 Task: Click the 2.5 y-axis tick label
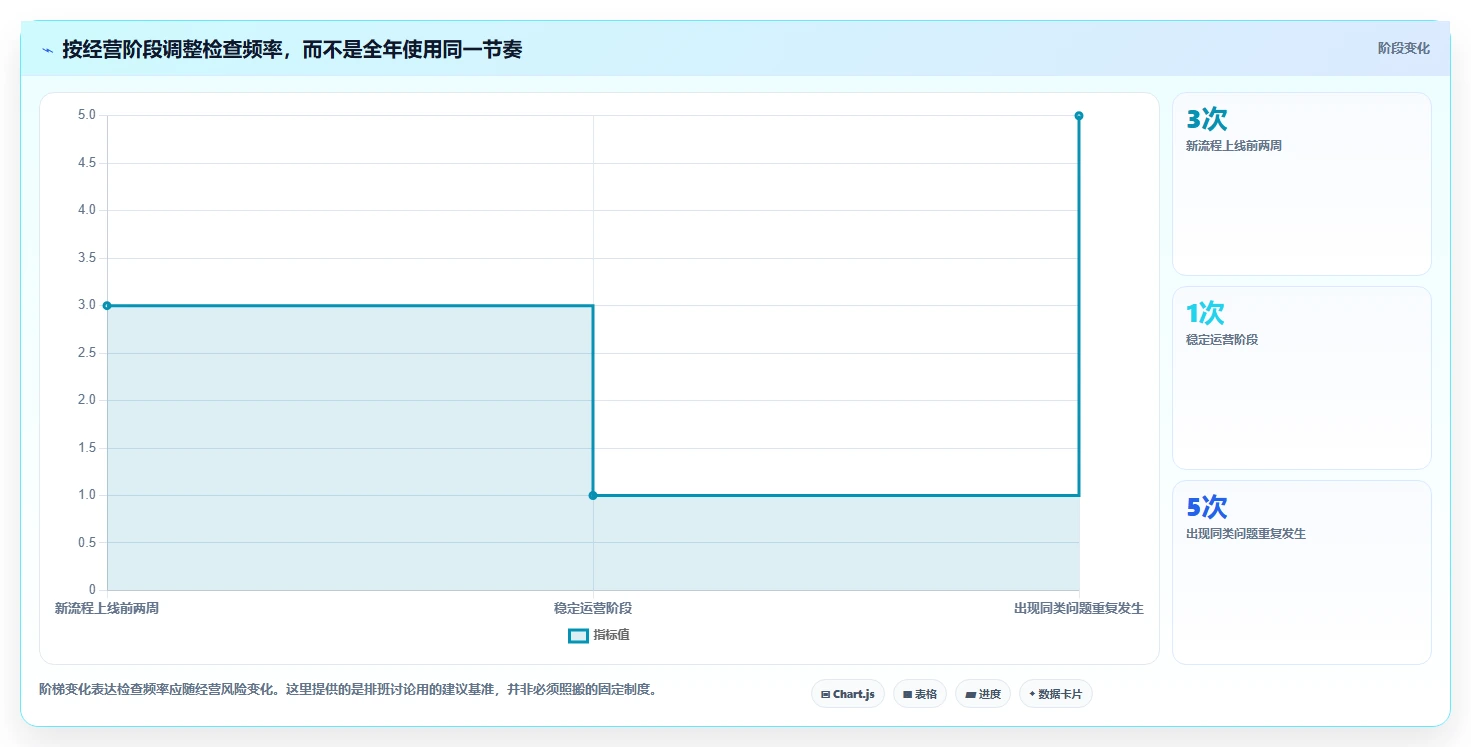click(87, 353)
